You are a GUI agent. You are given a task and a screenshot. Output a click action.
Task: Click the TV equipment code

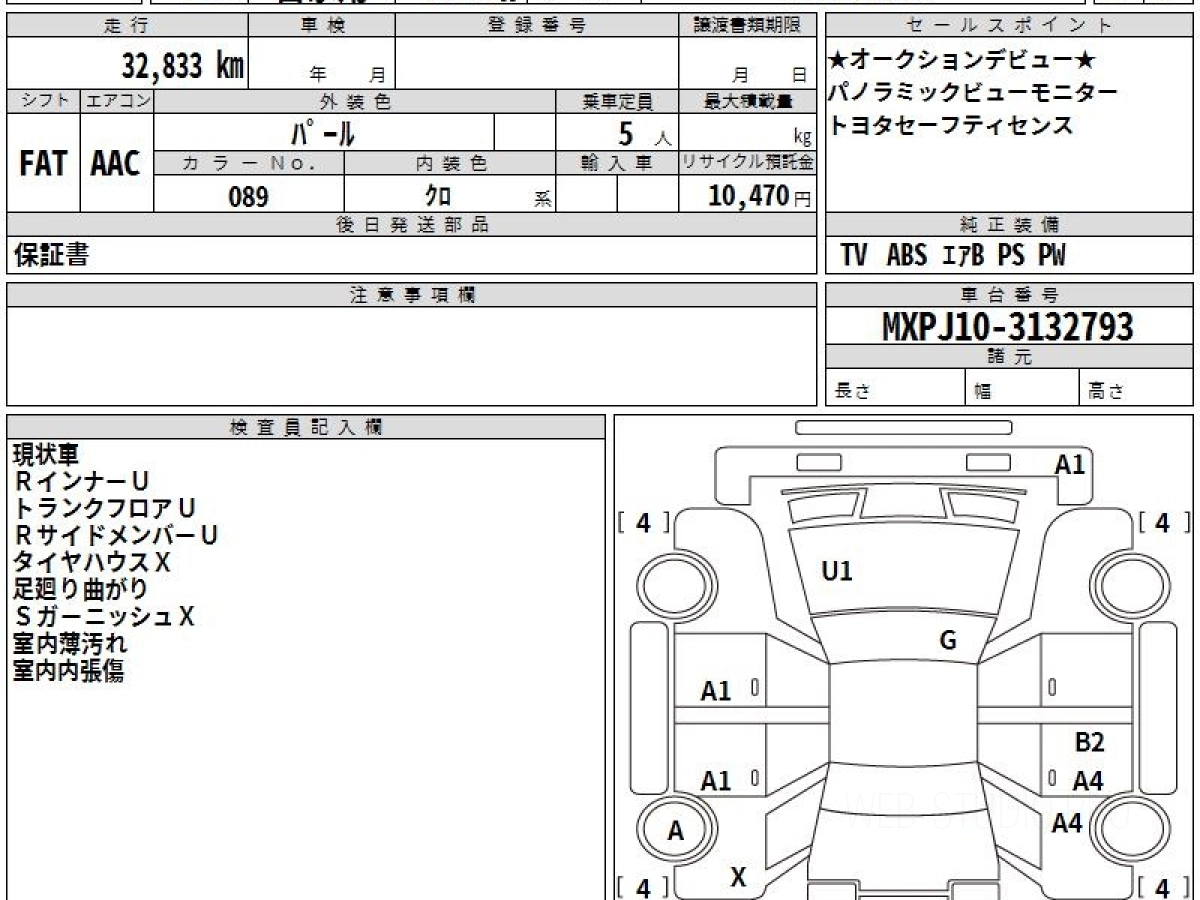[x=854, y=255]
